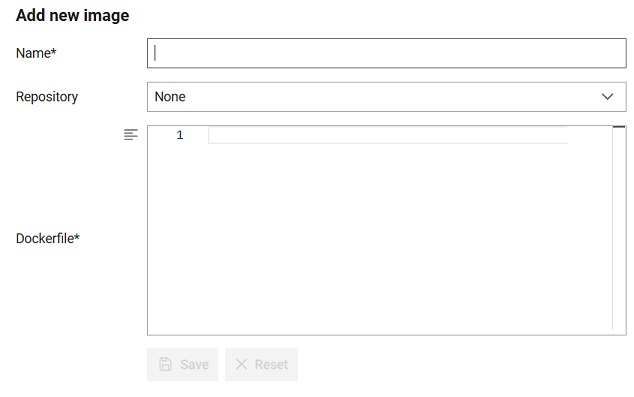Screen dimensions: 634x397
Task: Click the 'Add new image' heading
Action: [72, 15]
